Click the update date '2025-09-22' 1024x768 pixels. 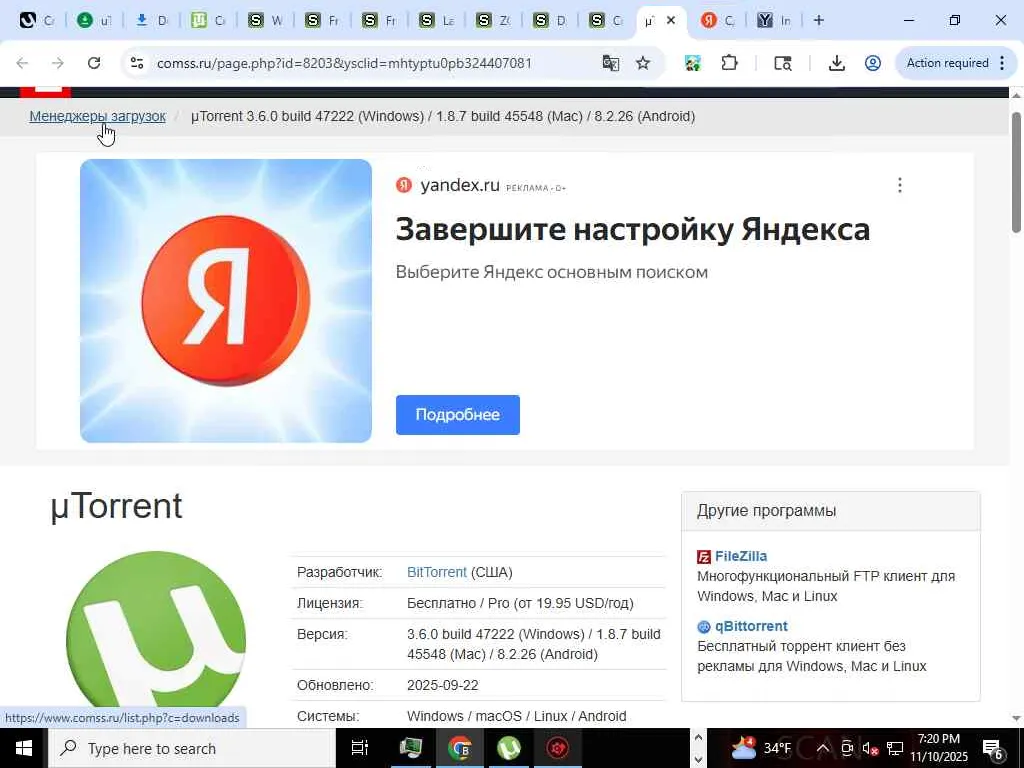442,685
